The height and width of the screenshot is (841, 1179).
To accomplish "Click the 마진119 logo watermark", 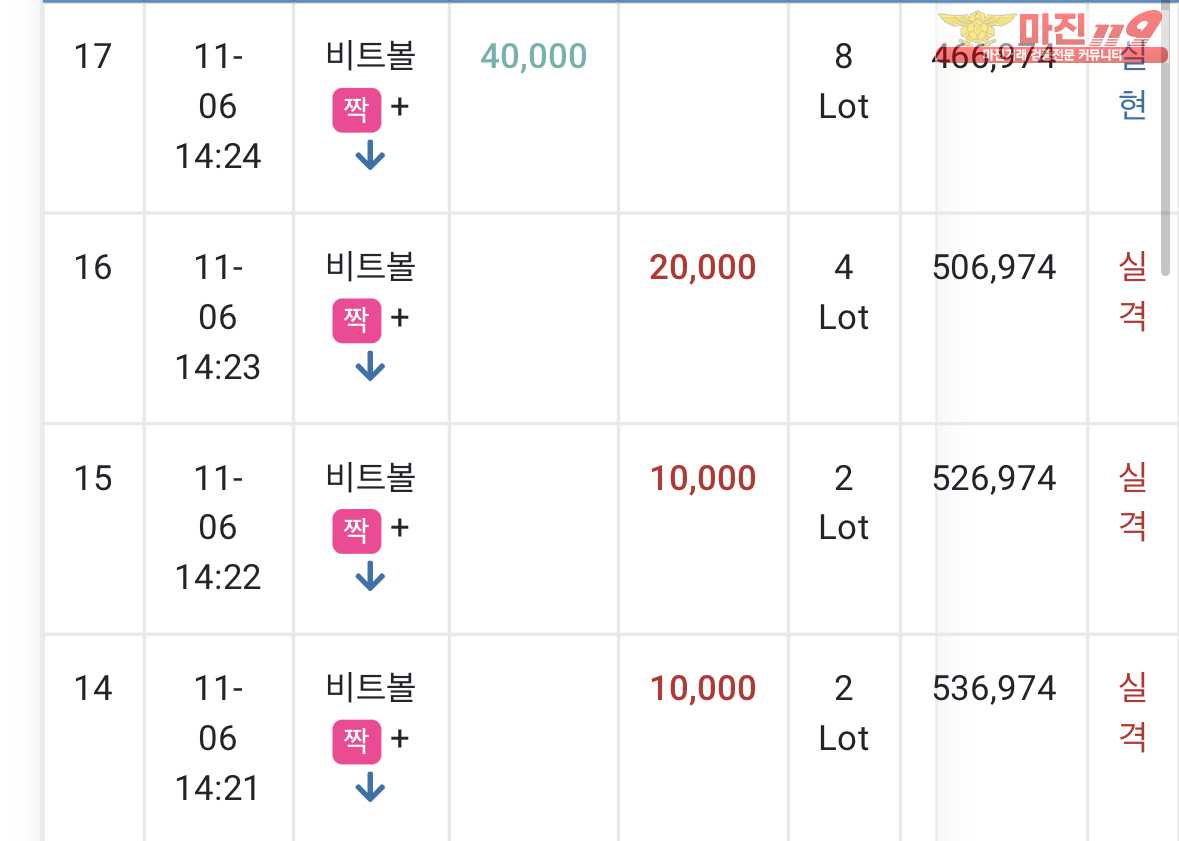I will point(1051,36).
